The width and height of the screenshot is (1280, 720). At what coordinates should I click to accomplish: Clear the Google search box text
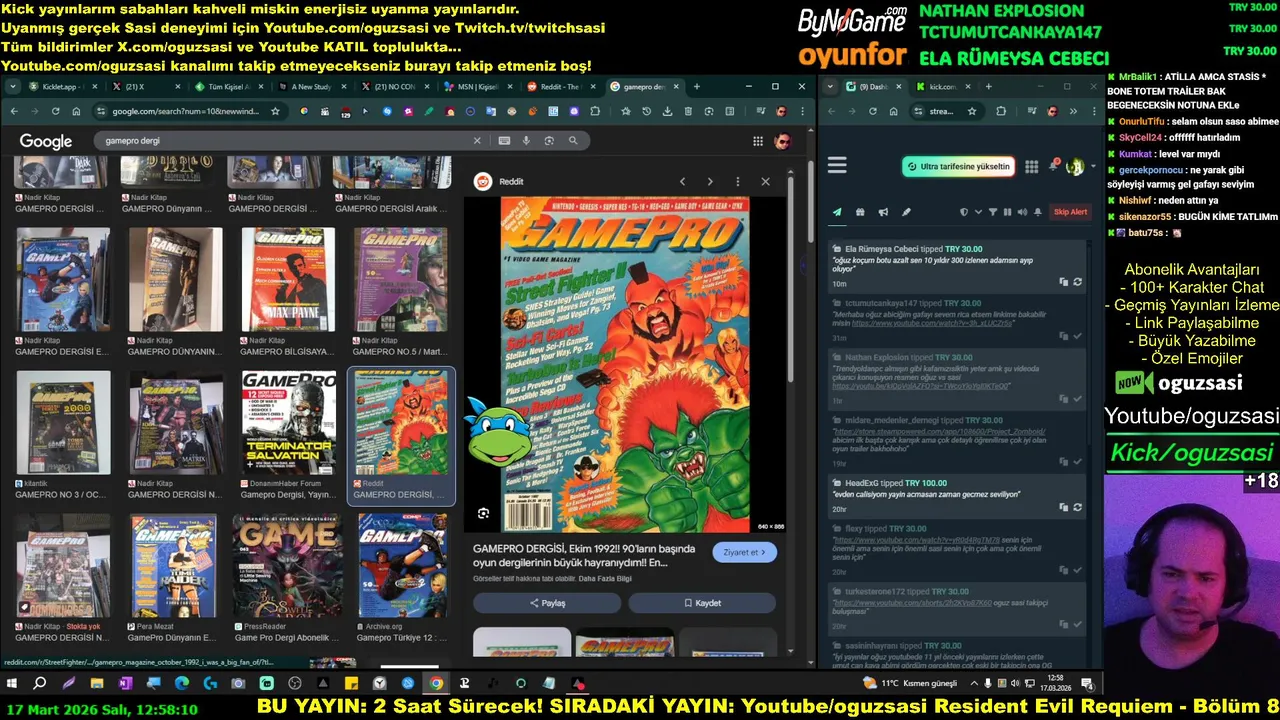tap(477, 141)
